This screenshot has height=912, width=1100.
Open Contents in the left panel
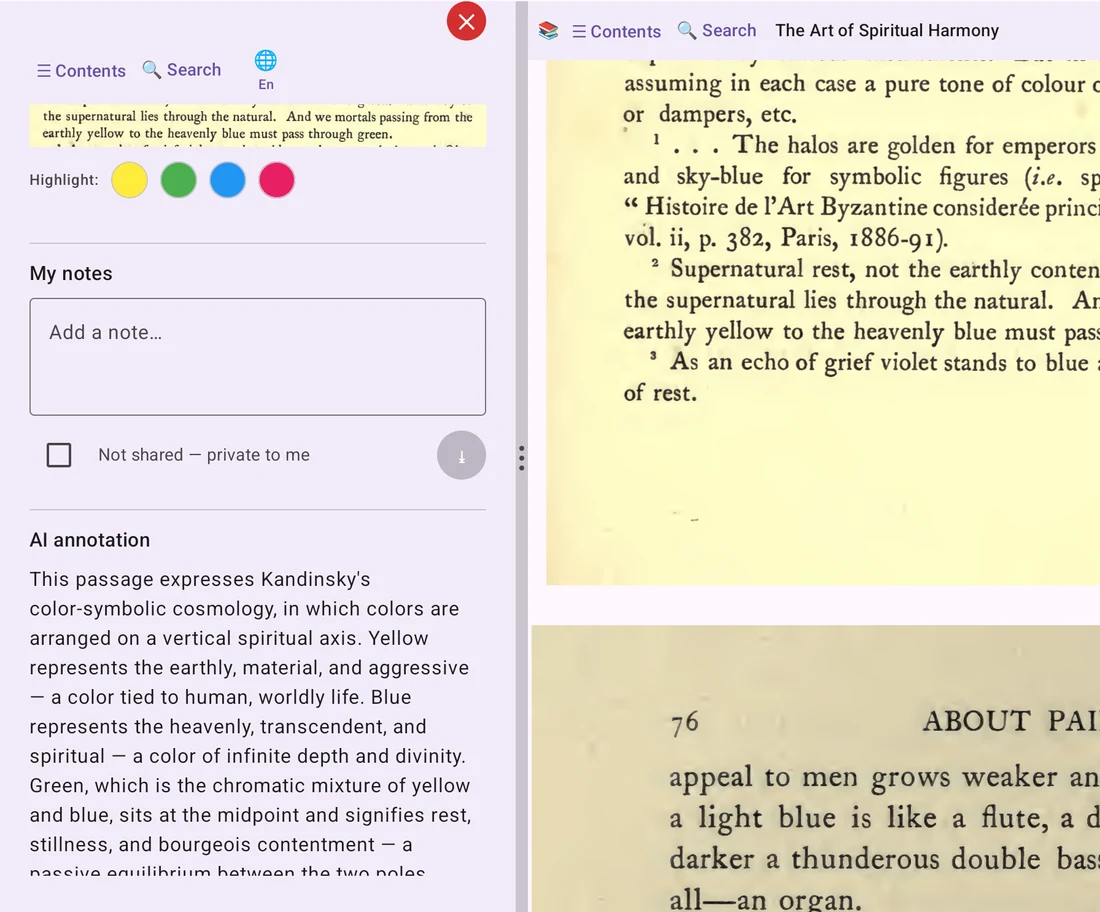(x=81, y=71)
